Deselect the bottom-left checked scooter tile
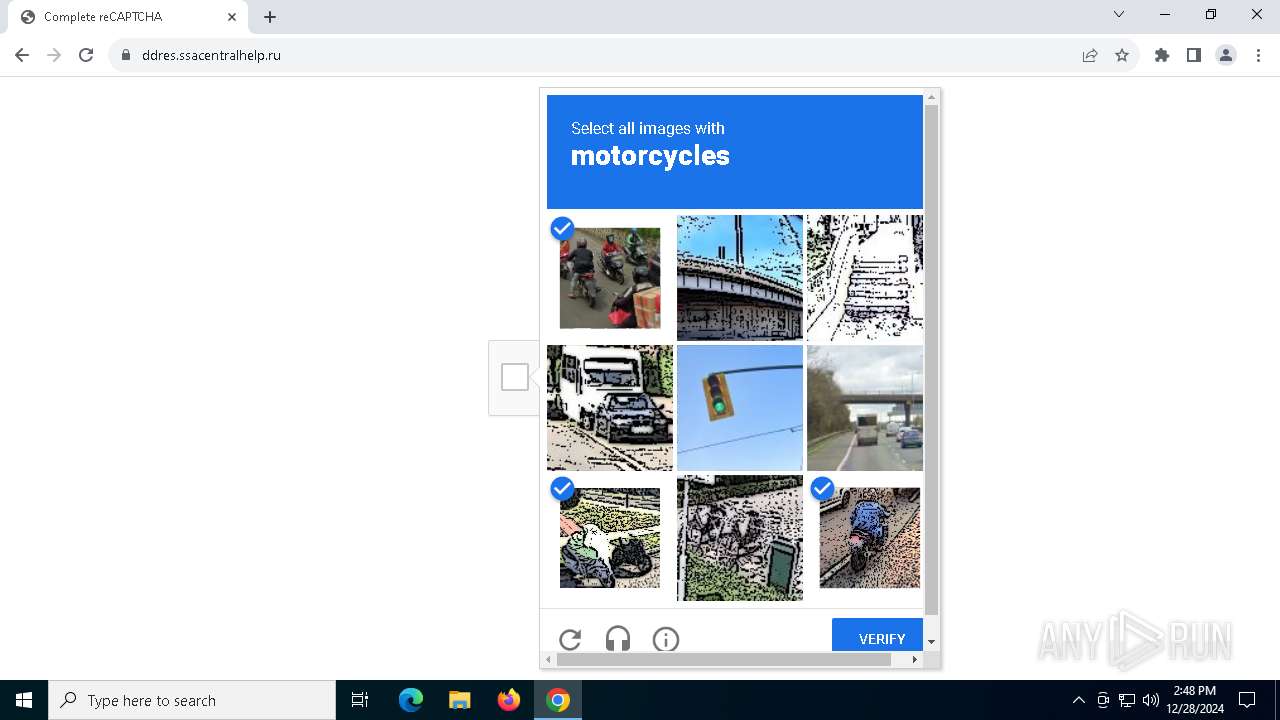The width and height of the screenshot is (1280, 720). 610,538
